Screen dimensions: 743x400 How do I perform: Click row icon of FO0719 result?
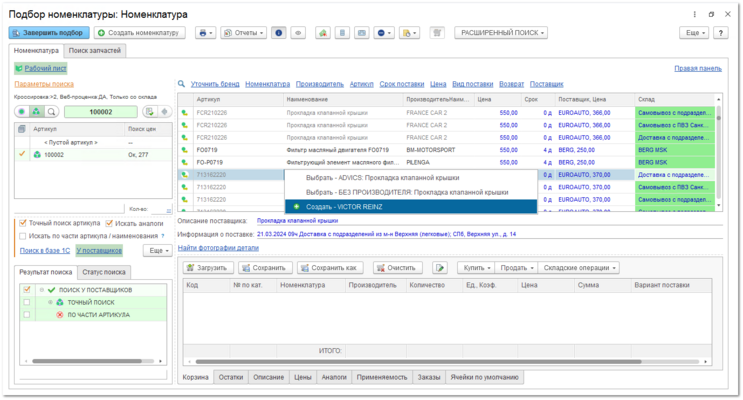click(185, 150)
